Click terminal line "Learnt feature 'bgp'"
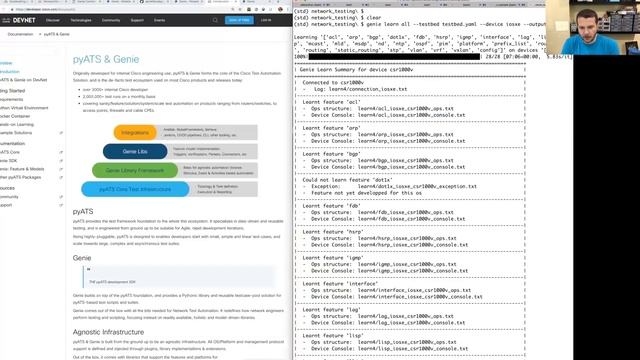The image size is (640, 360). coord(331,154)
